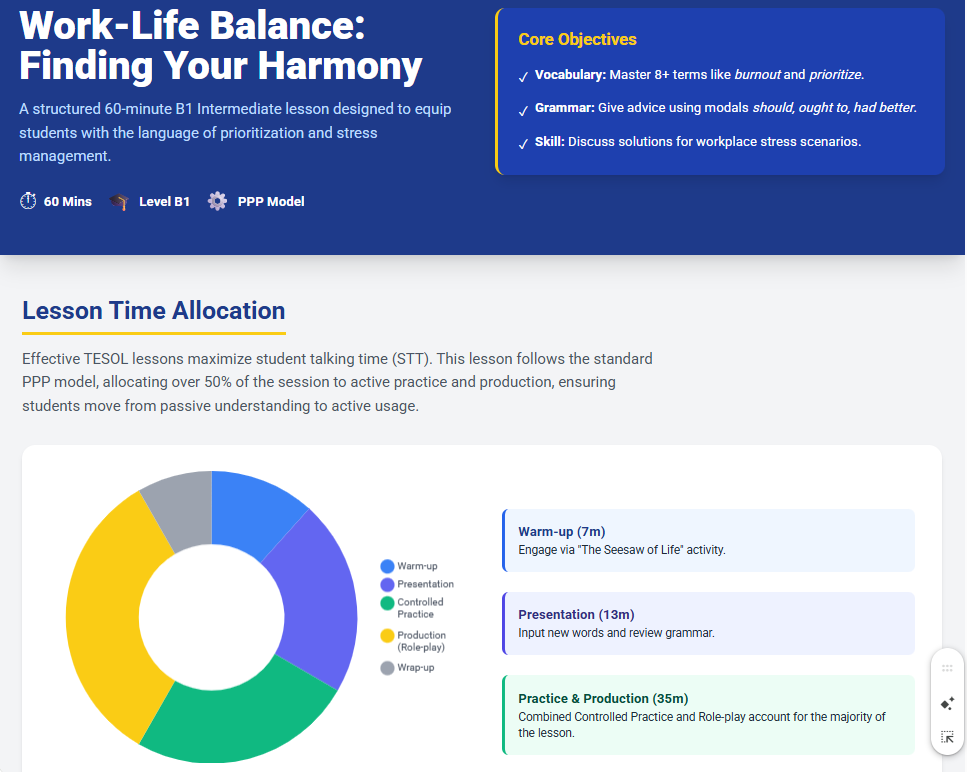
Task: Select the Presentation (13m) card
Action: pos(708,623)
